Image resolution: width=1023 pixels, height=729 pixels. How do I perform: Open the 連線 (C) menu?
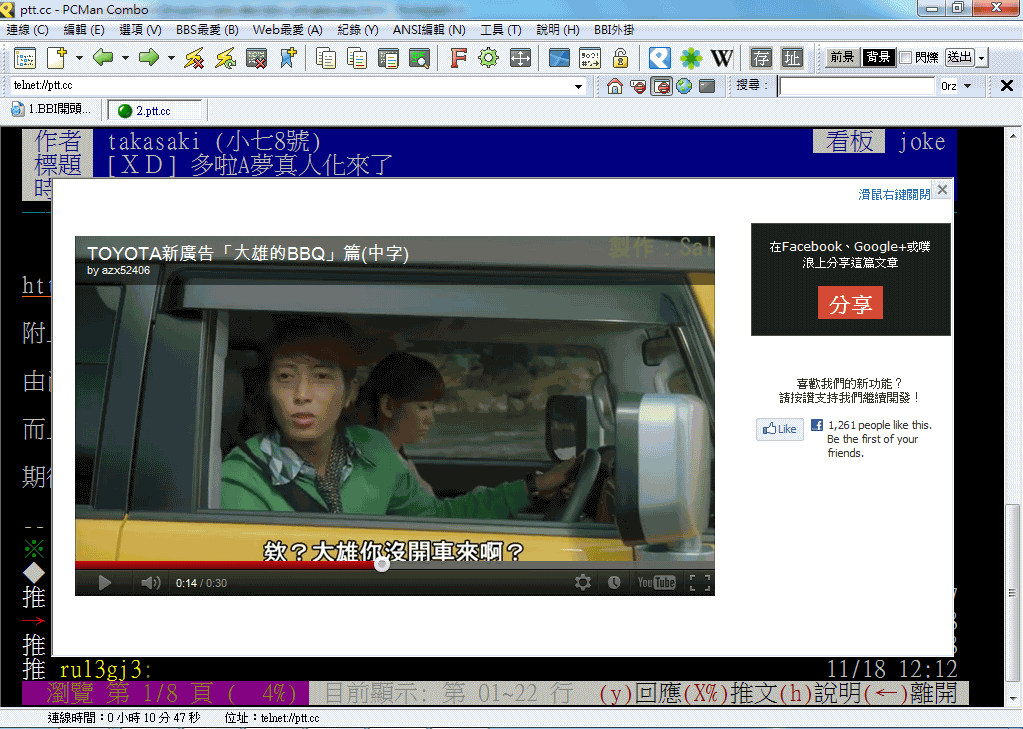point(27,30)
